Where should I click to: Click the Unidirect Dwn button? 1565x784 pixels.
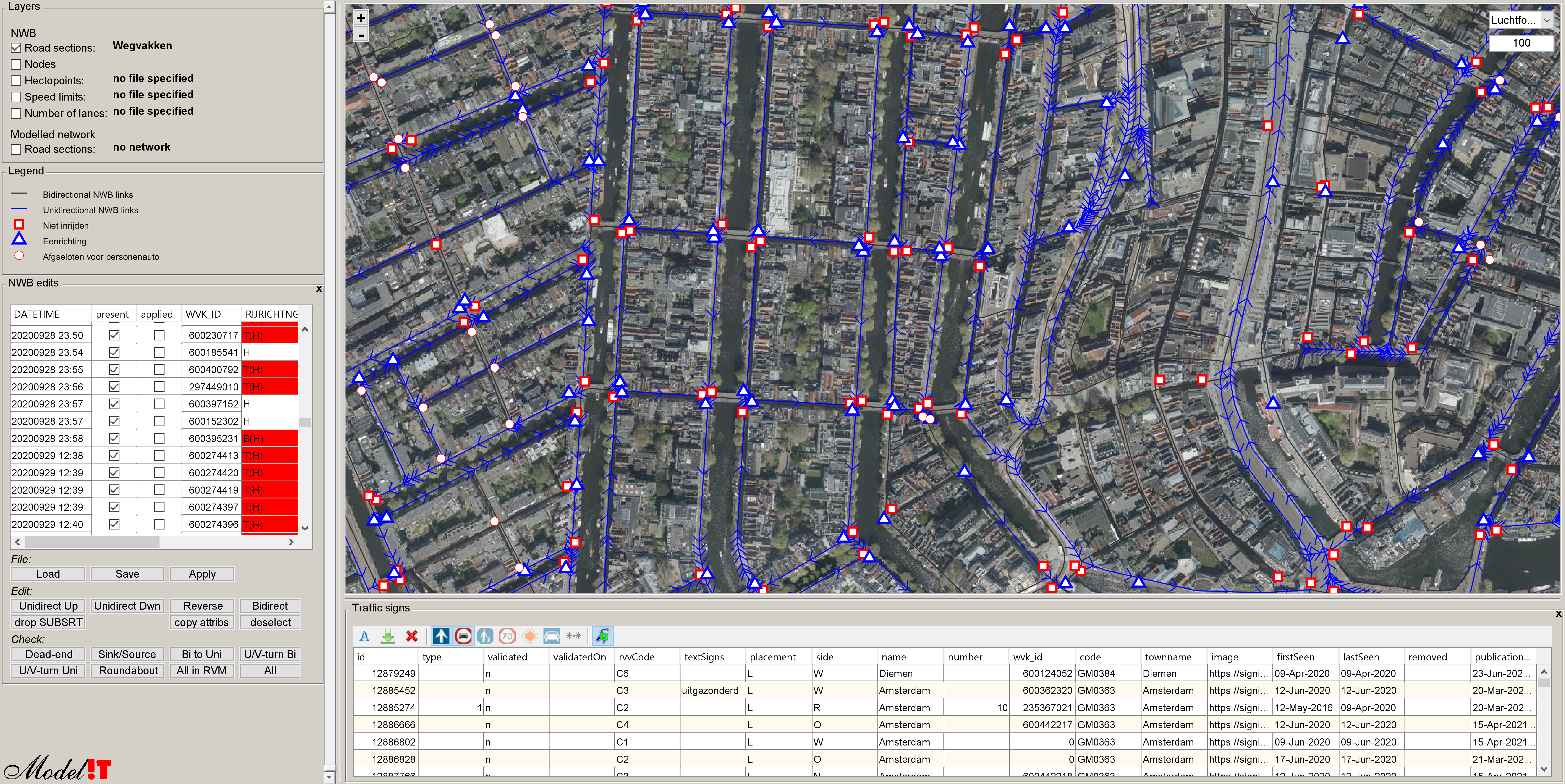(x=127, y=606)
